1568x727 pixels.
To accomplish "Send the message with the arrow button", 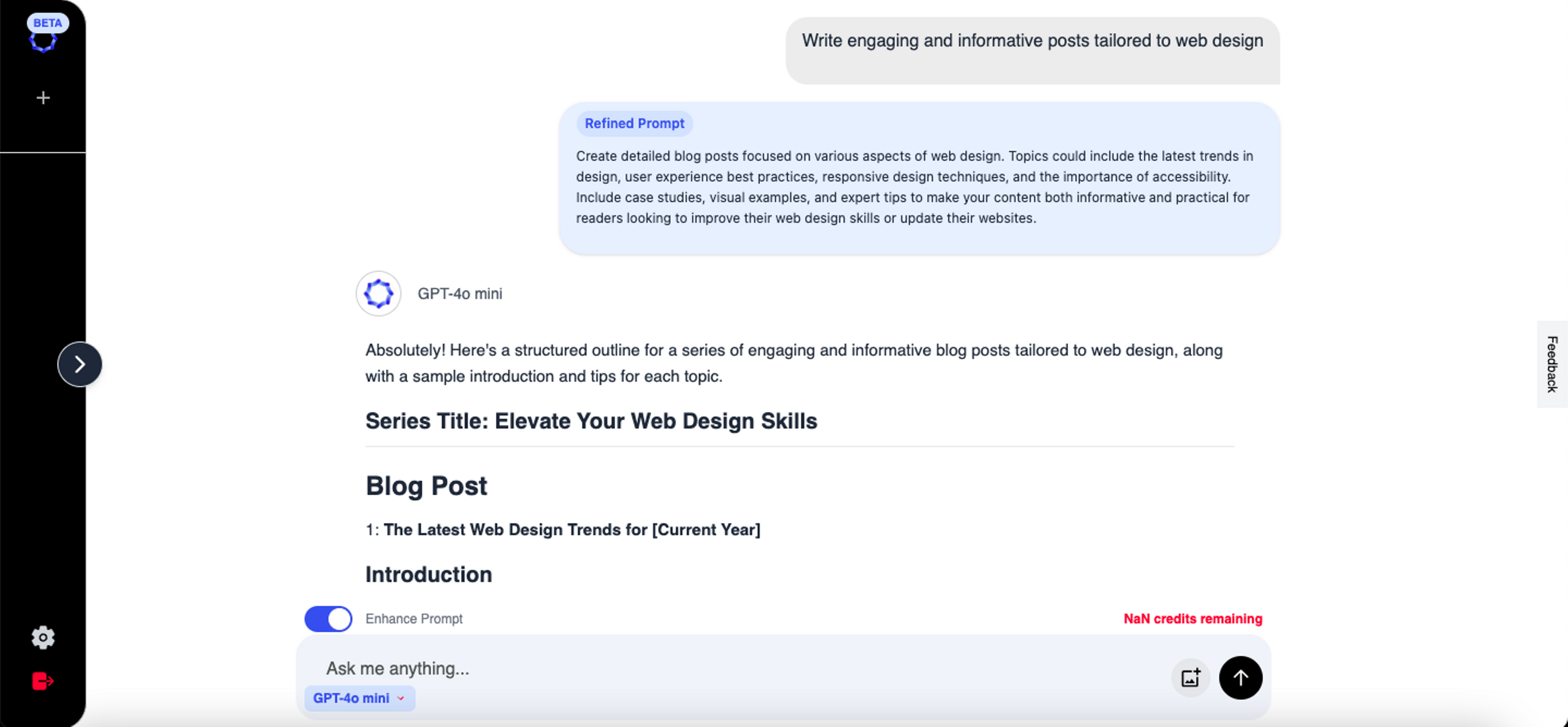I will click(1241, 677).
